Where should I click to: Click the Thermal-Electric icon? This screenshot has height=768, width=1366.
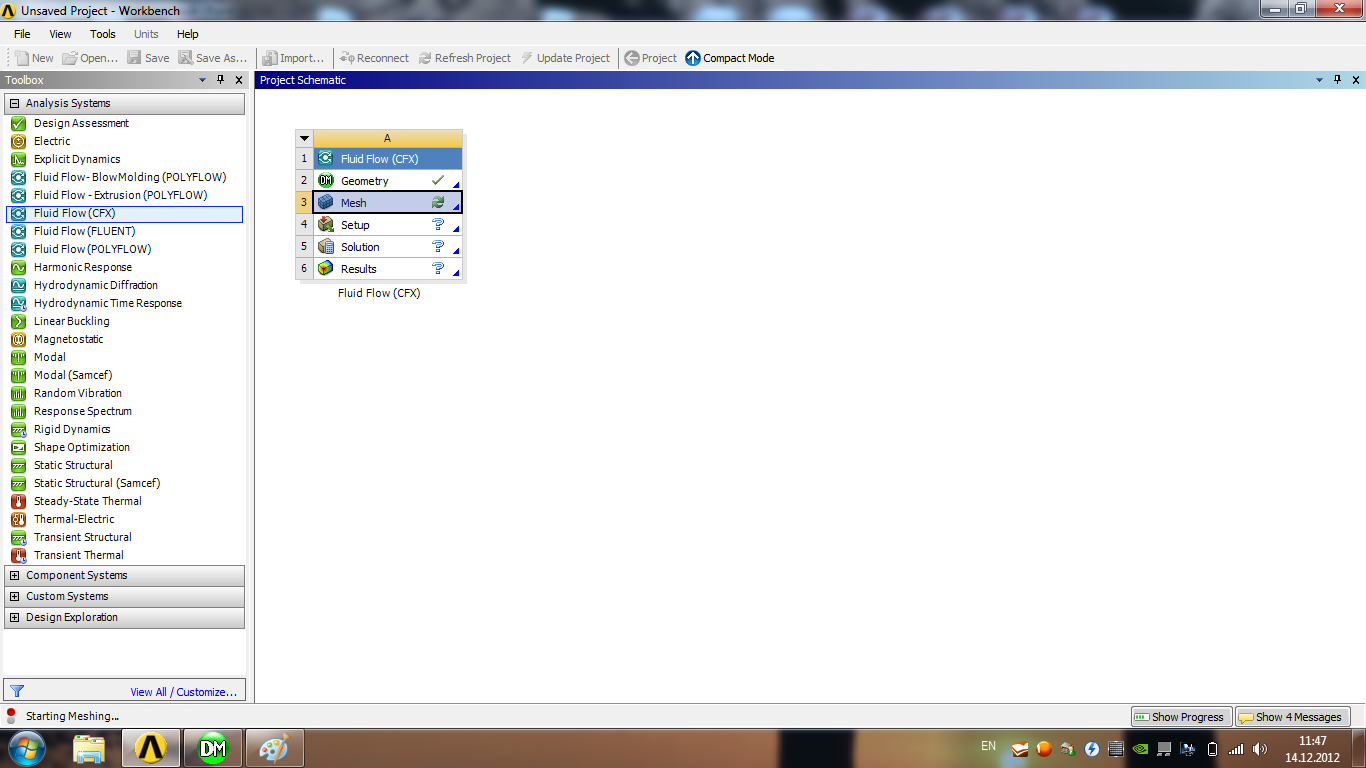(x=18, y=519)
